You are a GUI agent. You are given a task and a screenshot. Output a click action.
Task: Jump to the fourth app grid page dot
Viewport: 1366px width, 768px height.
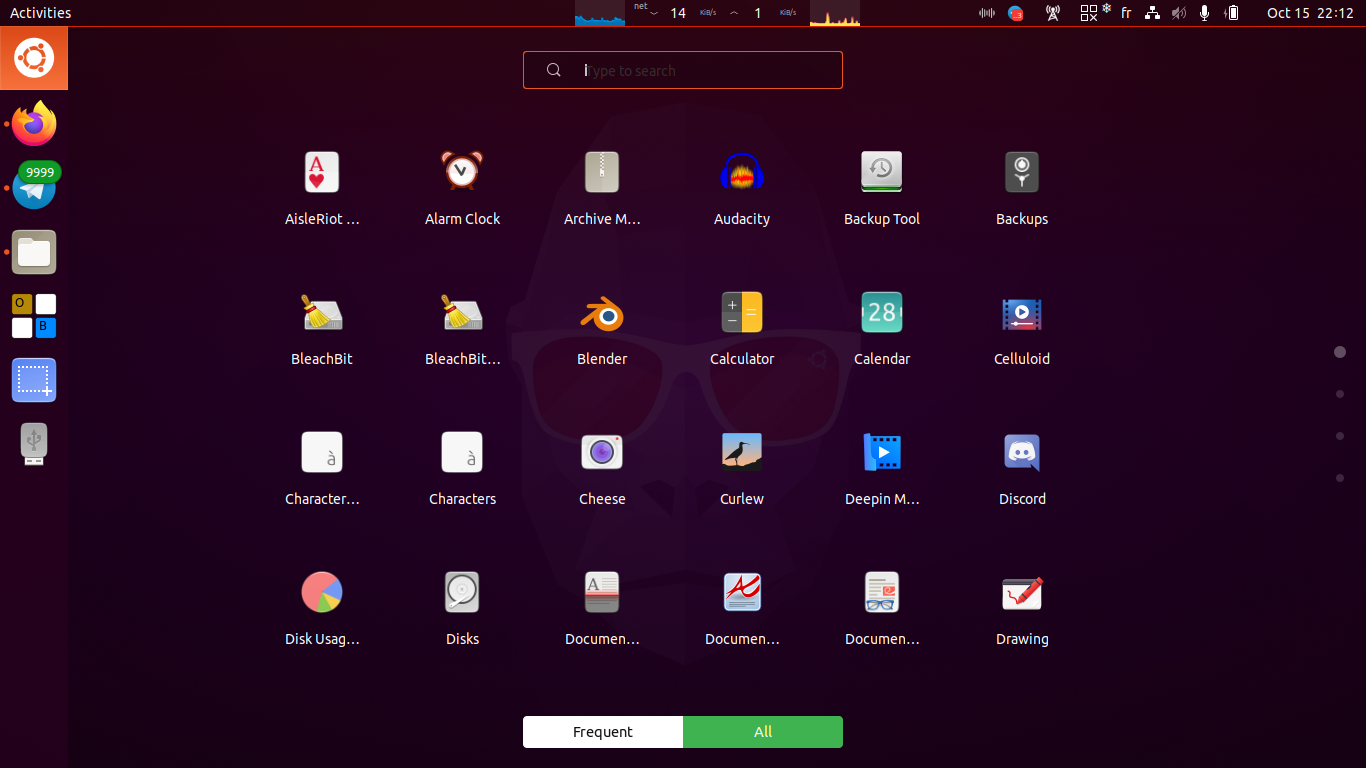click(1340, 478)
